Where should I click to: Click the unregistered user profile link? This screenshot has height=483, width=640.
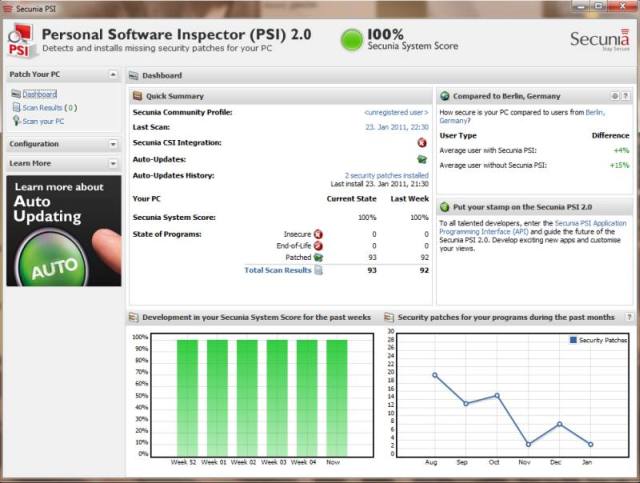point(396,112)
